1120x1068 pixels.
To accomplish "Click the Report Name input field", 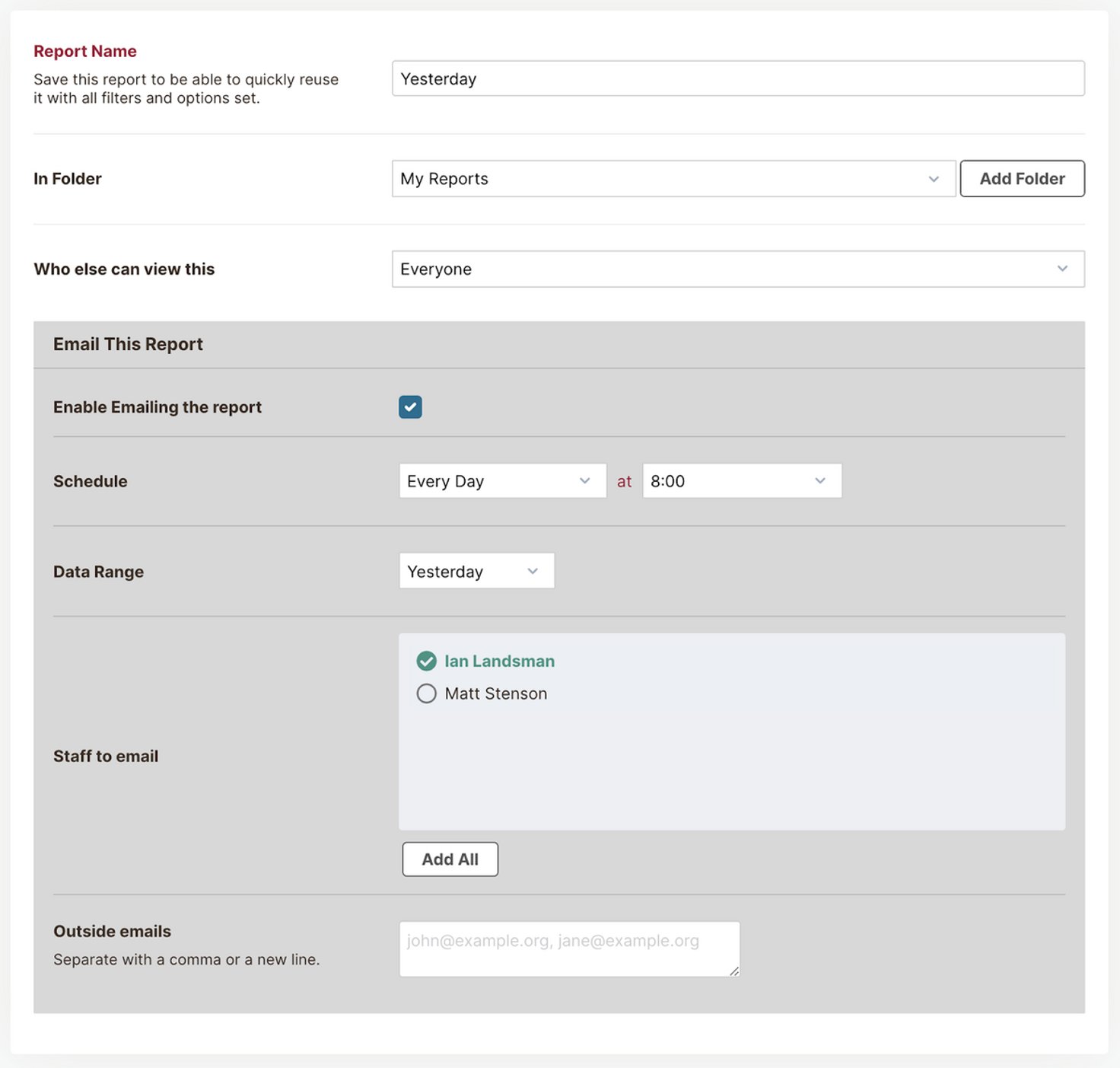I will point(738,78).
